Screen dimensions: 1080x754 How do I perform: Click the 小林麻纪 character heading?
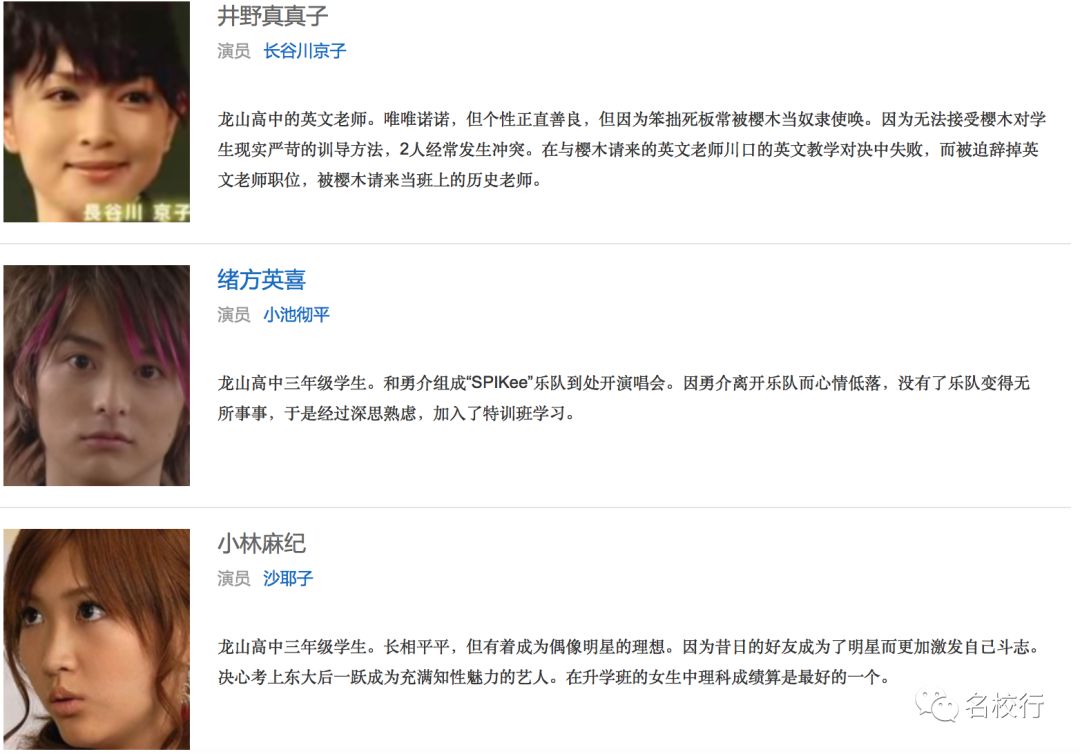261,543
